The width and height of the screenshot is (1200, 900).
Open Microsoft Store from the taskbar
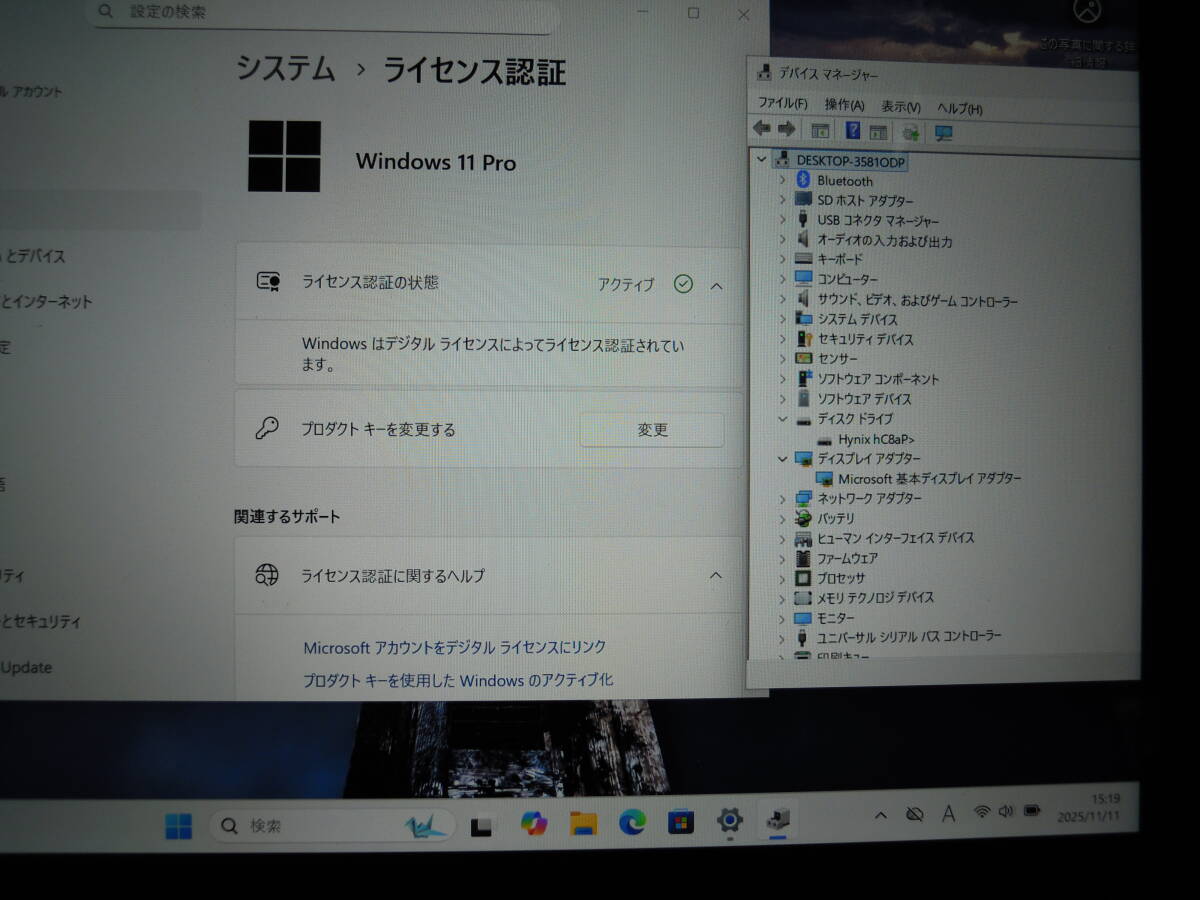(x=680, y=822)
